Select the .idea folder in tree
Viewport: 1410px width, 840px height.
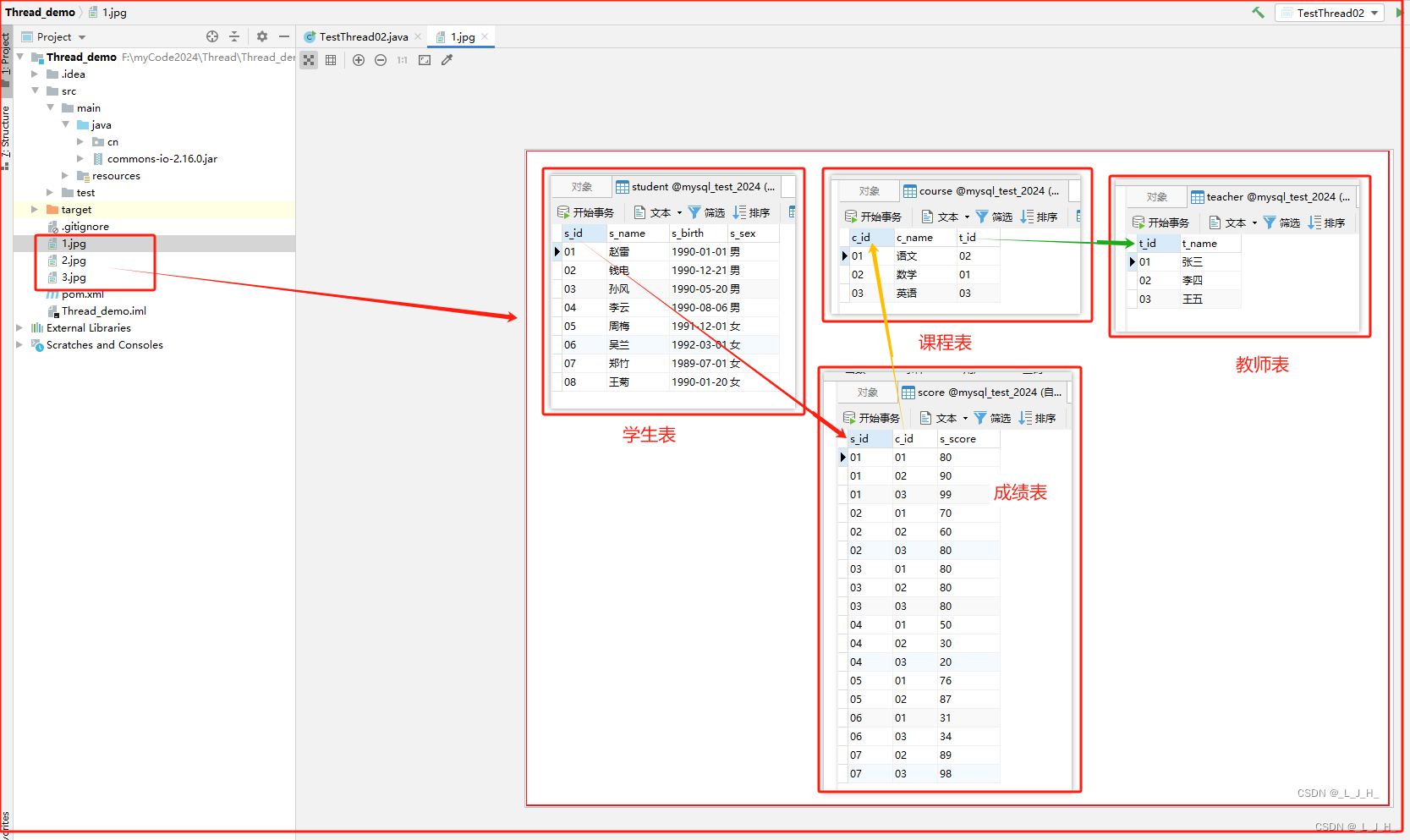[x=73, y=74]
